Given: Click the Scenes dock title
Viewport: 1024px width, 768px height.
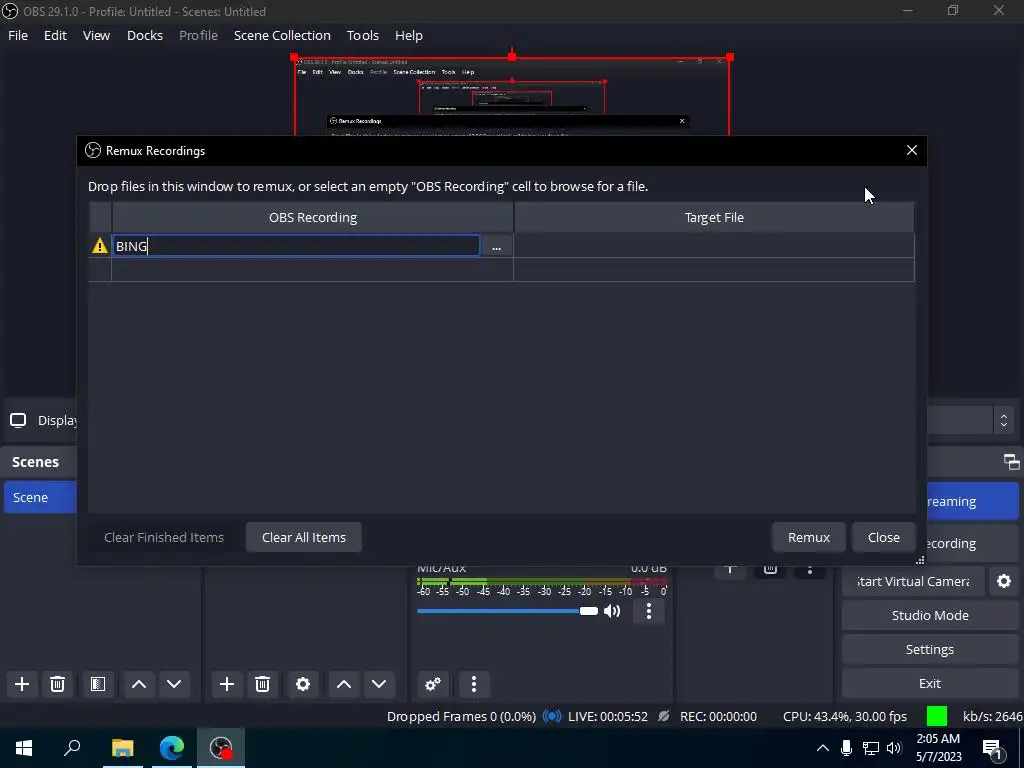Looking at the screenshot, I should [35, 462].
